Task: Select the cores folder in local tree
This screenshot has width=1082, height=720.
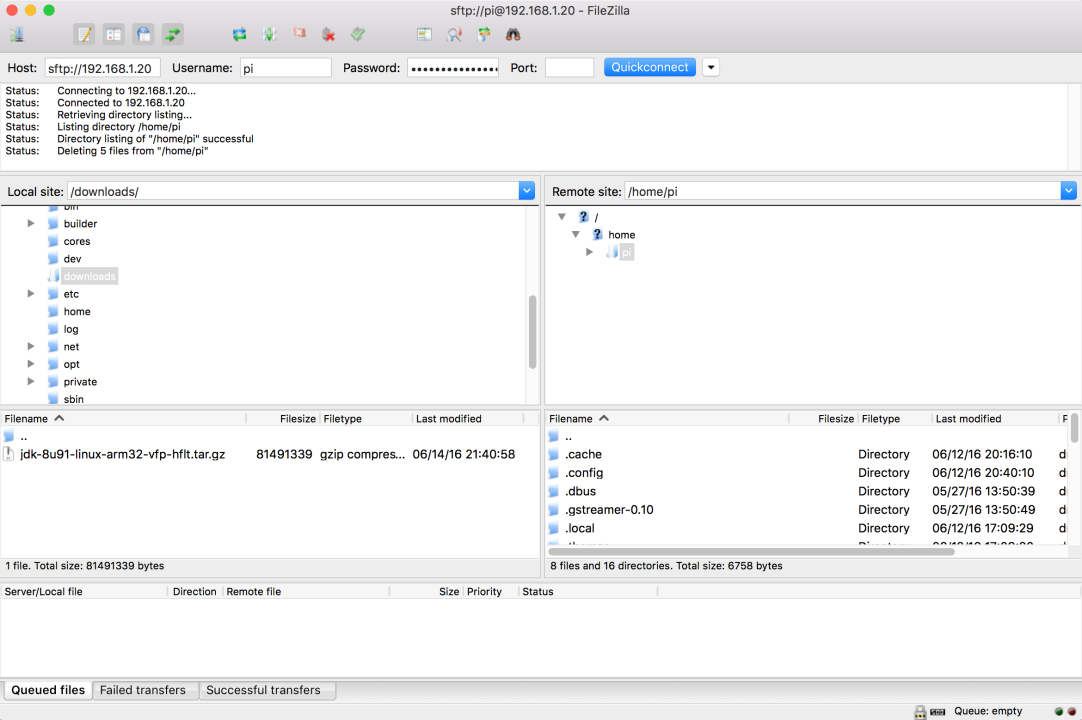Action: pyautogui.click(x=77, y=242)
